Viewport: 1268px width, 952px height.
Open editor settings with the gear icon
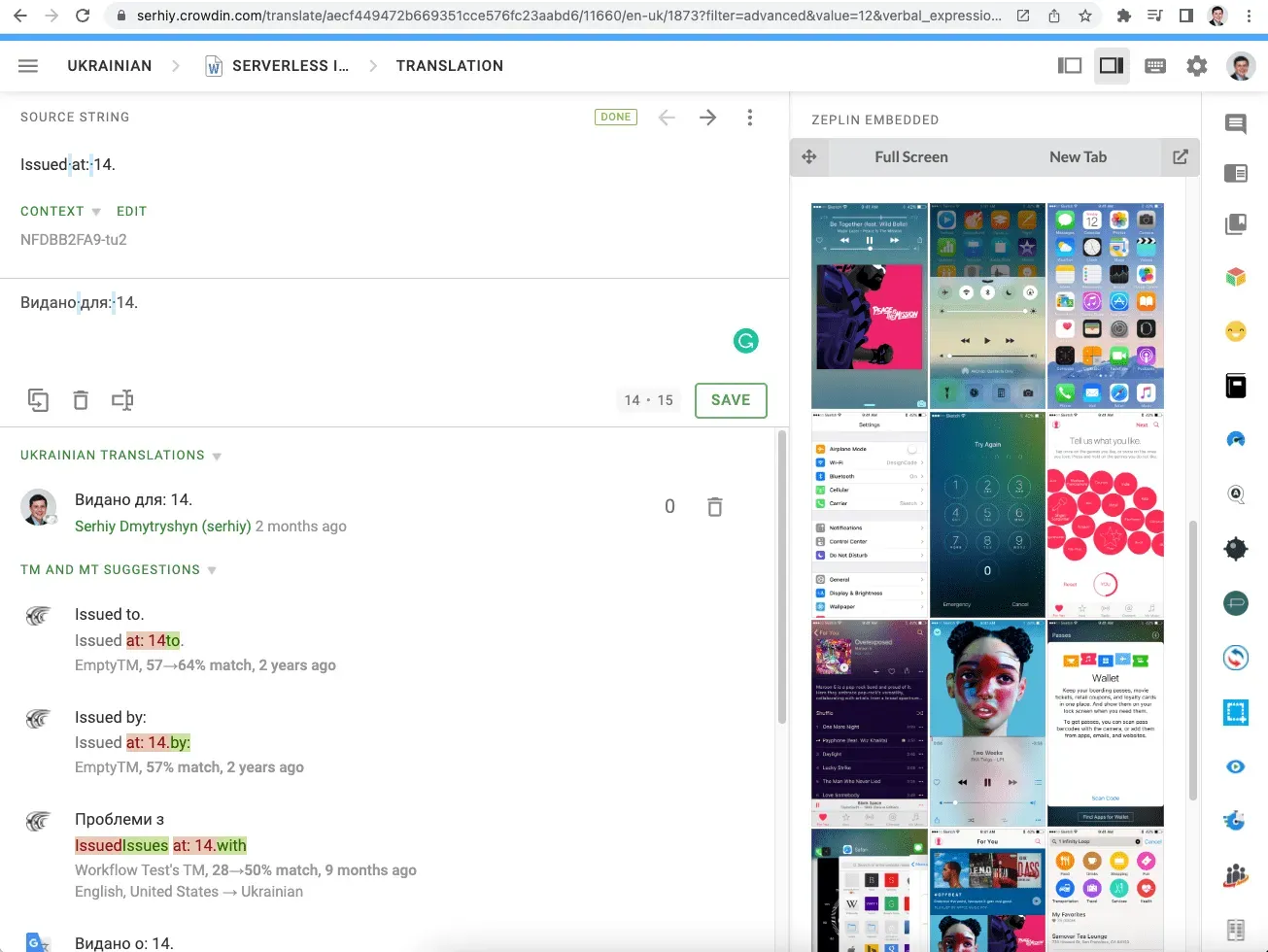click(1196, 65)
